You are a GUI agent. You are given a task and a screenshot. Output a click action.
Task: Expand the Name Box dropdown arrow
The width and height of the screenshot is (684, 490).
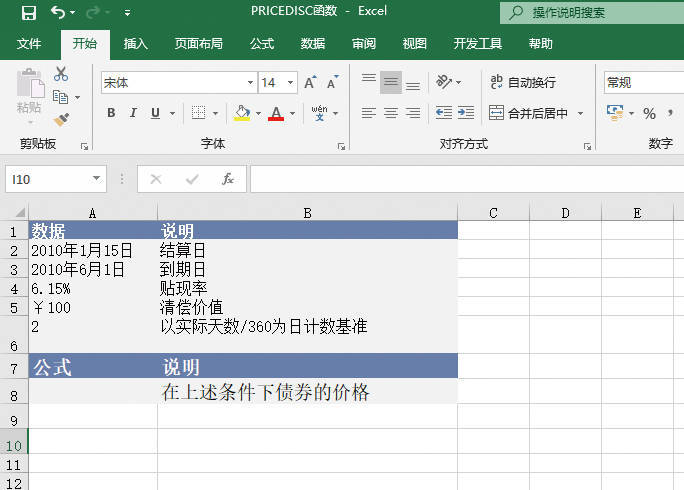pos(97,179)
